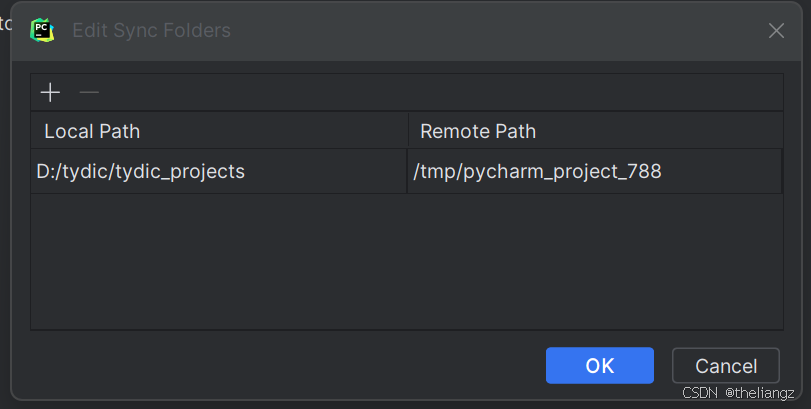Dismiss the dialog with Cancel

(726, 366)
